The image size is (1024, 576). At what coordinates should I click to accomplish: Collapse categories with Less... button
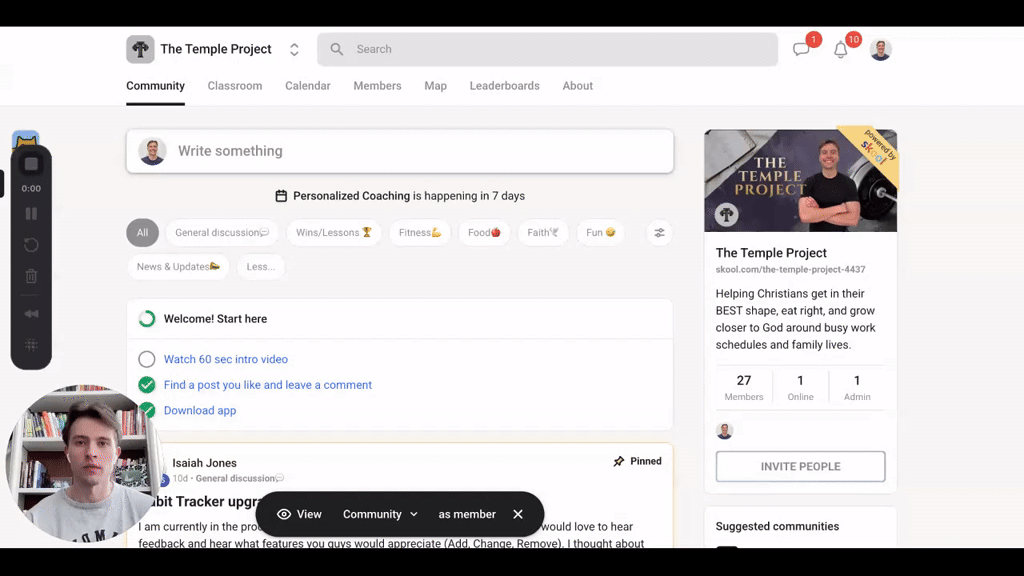[x=261, y=267]
